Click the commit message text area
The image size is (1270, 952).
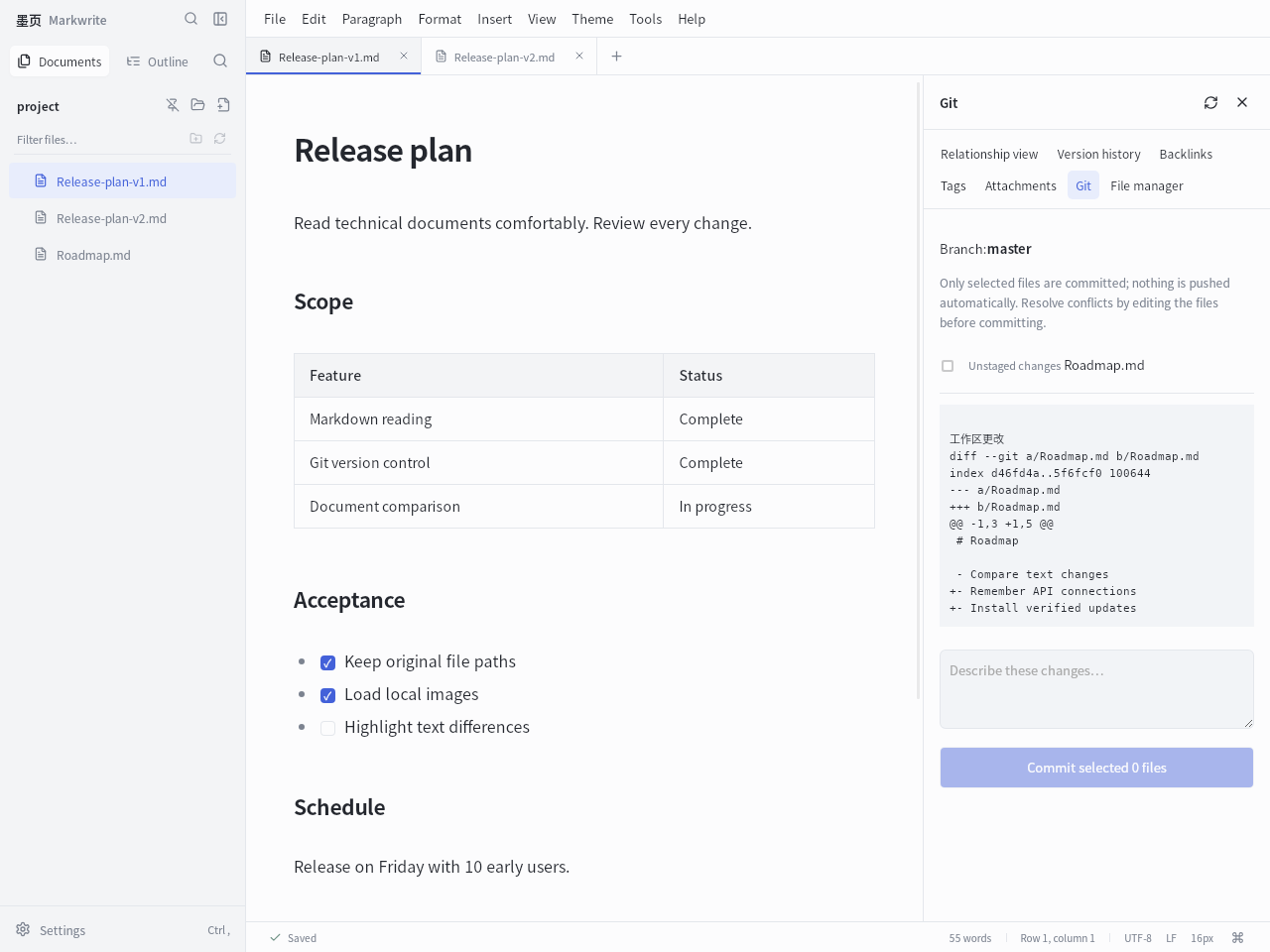click(1096, 689)
